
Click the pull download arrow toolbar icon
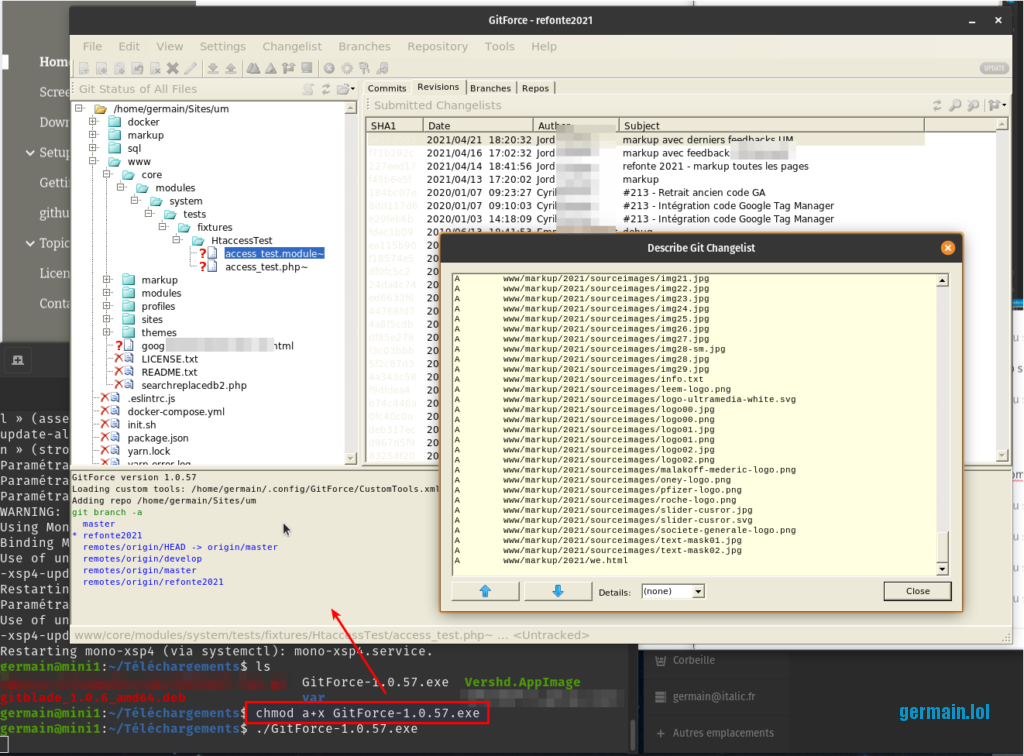click(213, 68)
